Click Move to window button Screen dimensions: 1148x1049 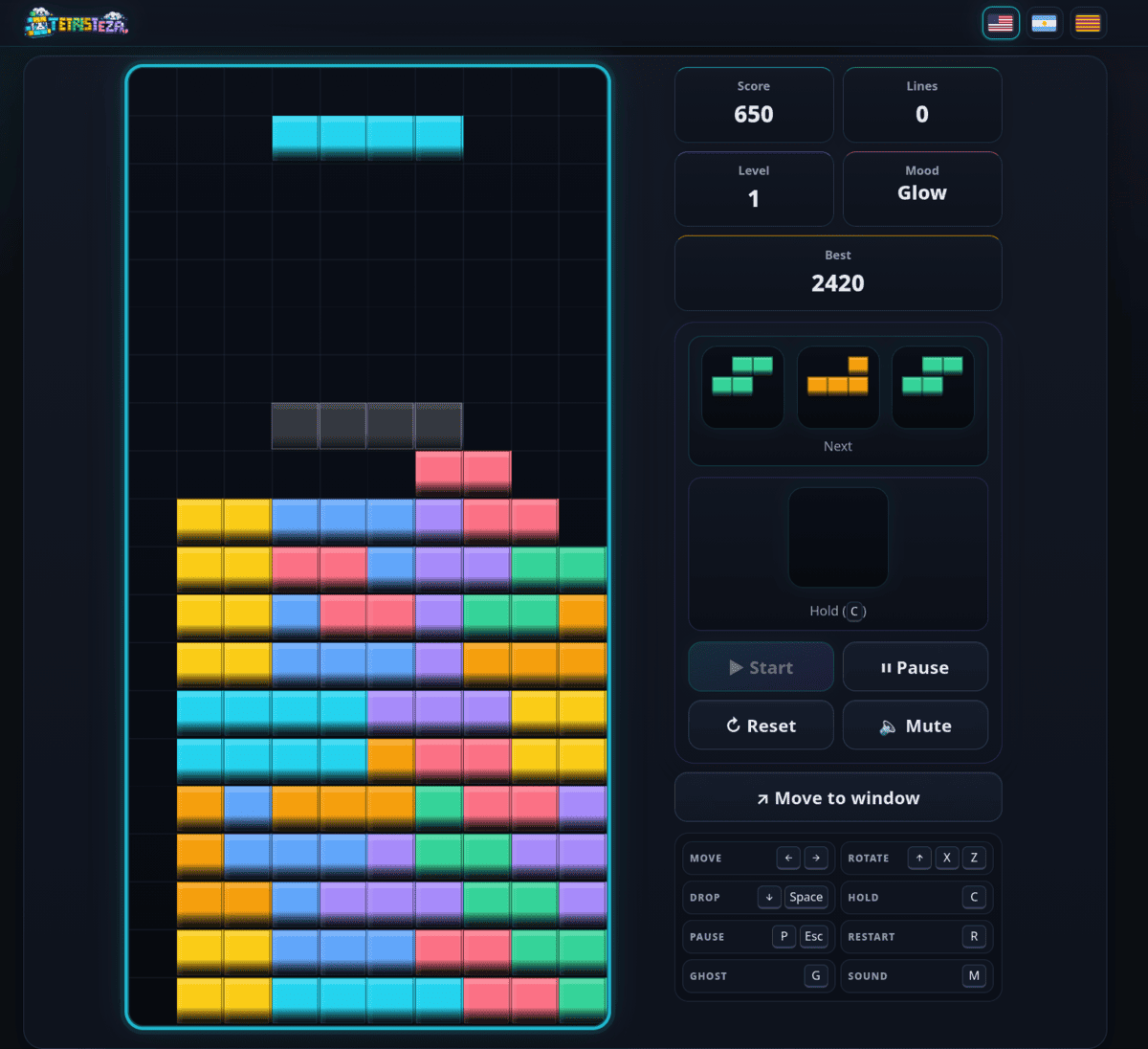pos(838,797)
